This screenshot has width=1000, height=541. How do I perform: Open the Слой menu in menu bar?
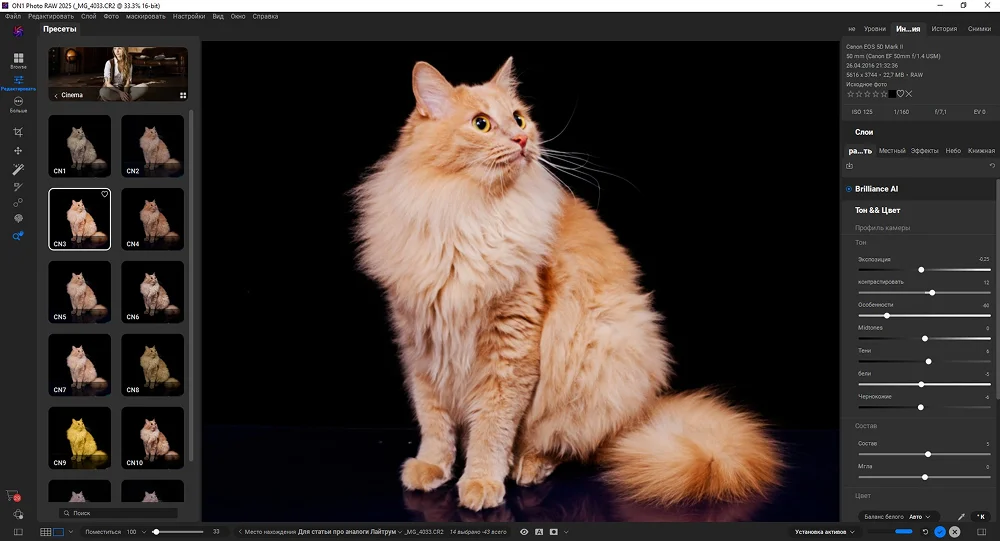pos(89,17)
